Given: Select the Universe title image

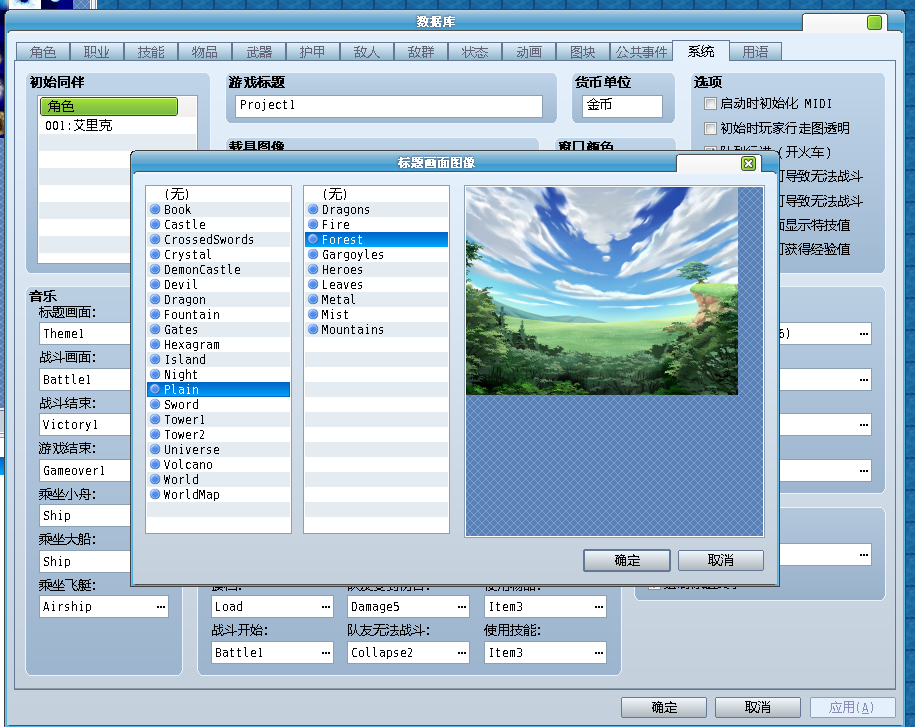Looking at the screenshot, I should click(218, 450).
